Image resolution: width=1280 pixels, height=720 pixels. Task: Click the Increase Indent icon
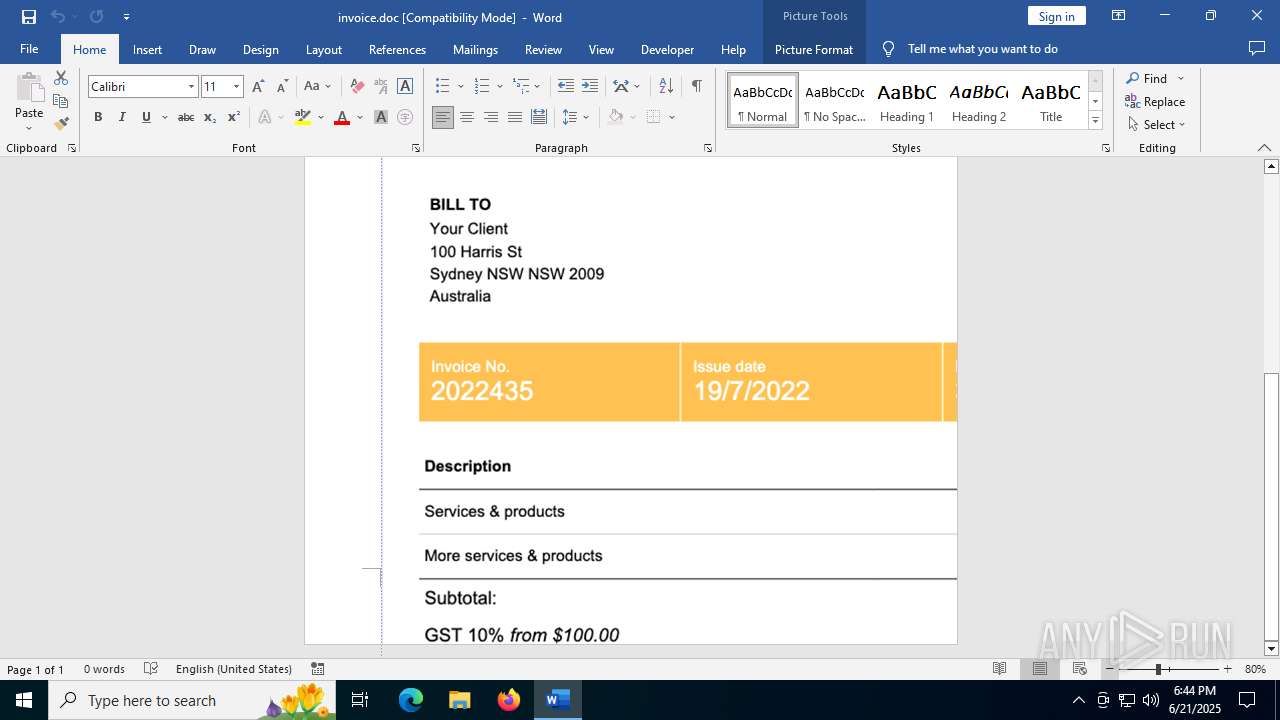pos(590,86)
